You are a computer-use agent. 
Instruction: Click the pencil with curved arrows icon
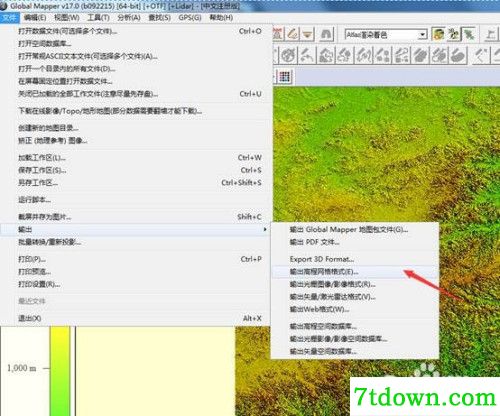[x=307, y=55]
